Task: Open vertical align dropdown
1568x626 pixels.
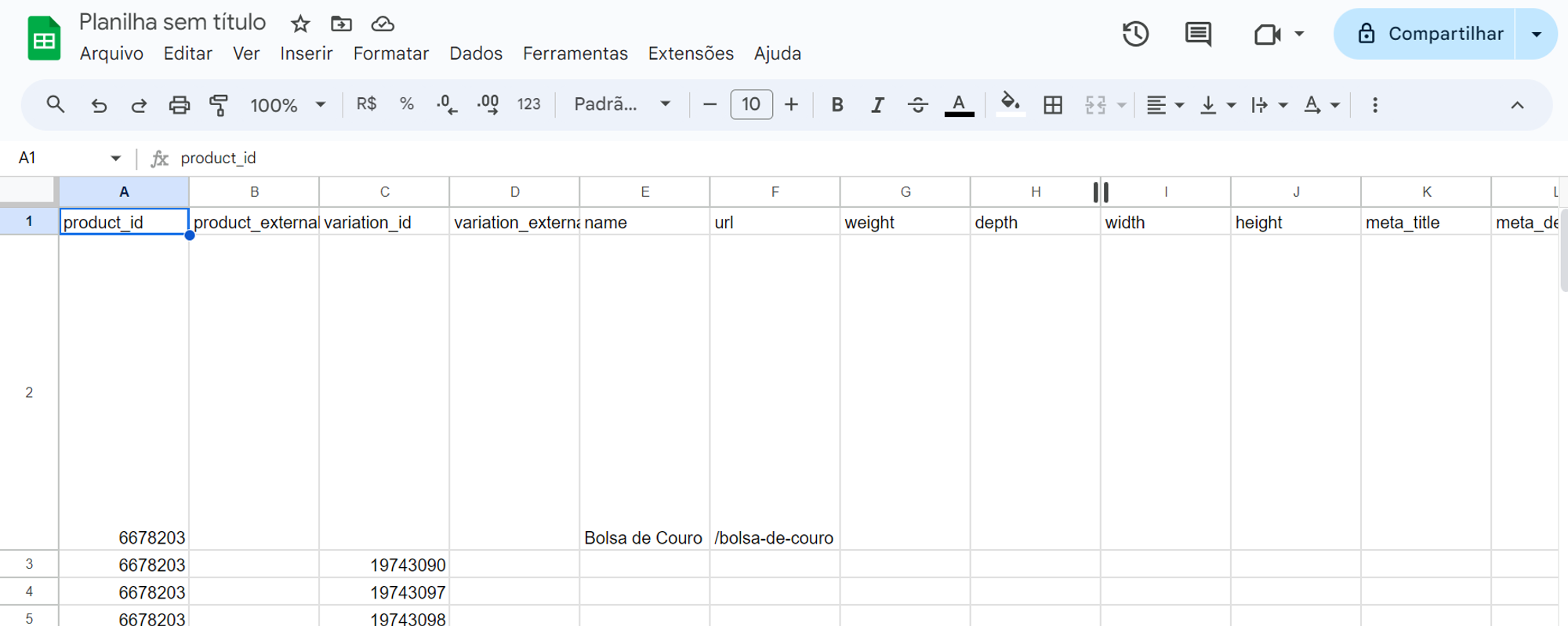Action: 1218,104
